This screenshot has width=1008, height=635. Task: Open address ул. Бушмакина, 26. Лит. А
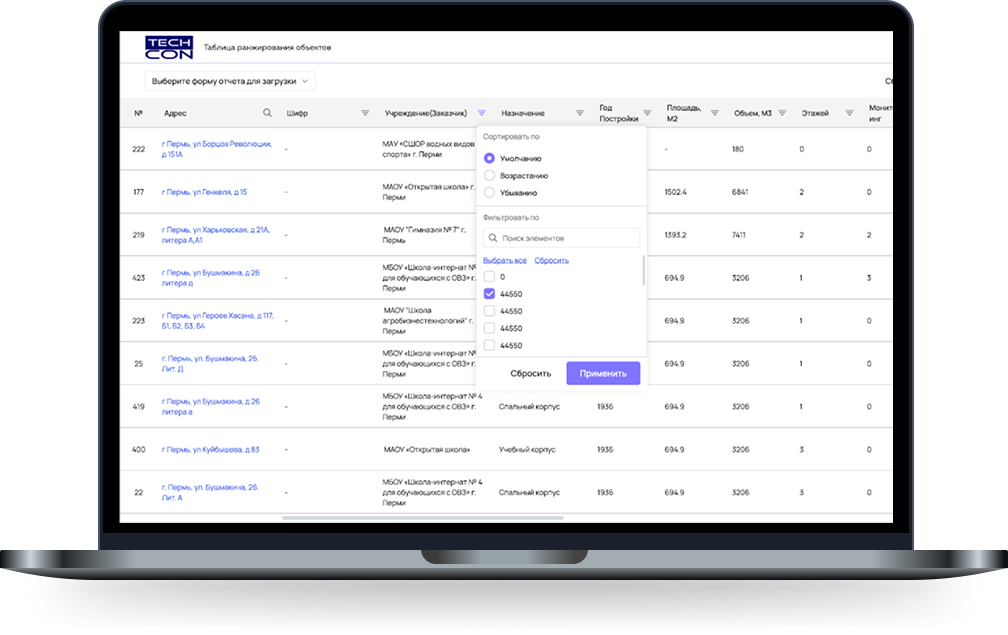210,492
